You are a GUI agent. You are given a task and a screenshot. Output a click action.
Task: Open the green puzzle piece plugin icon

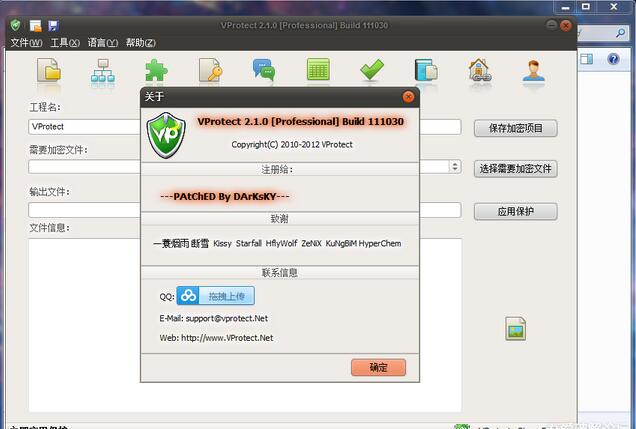coord(156,71)
